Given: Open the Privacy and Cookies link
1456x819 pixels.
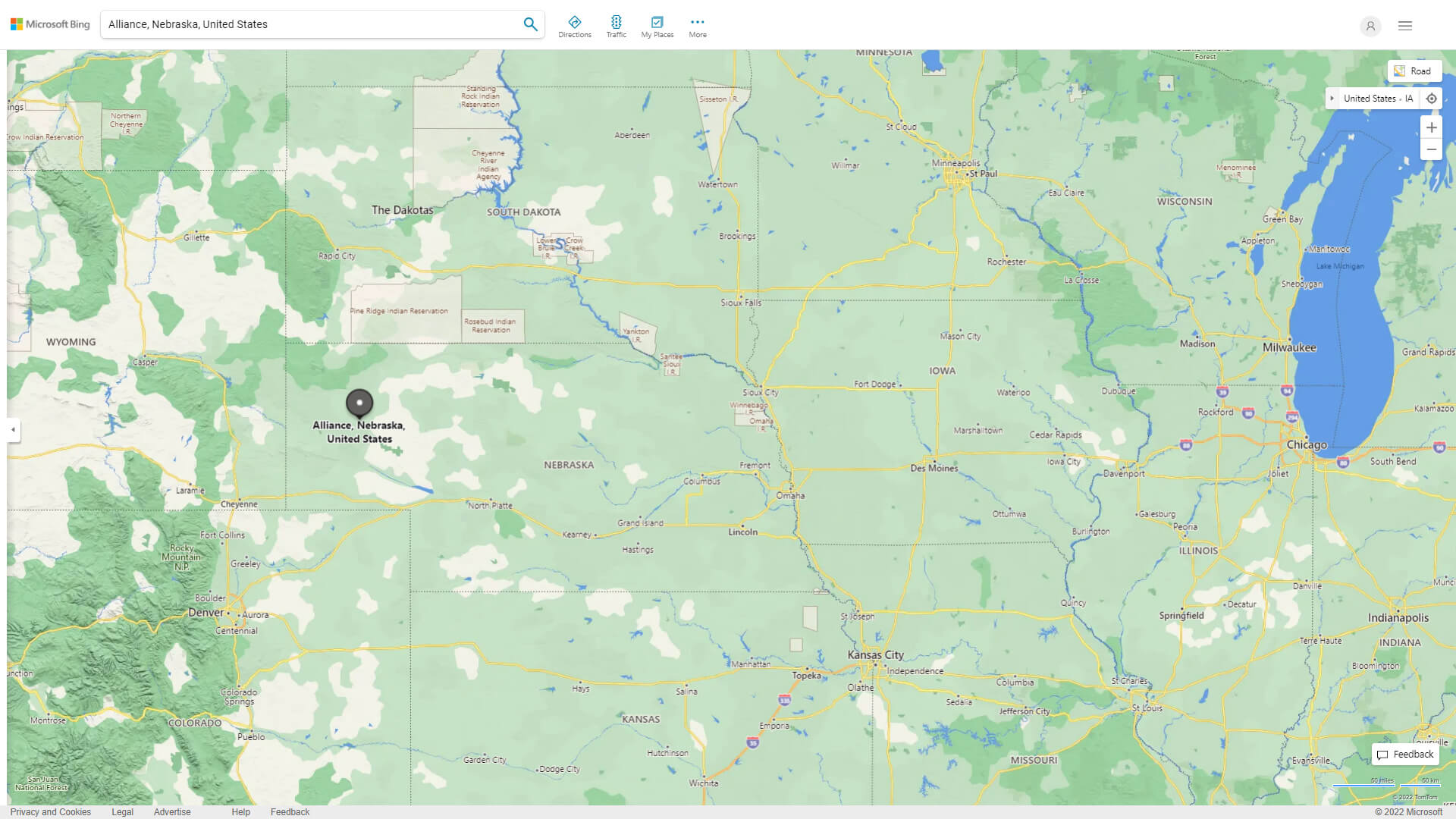Looking at the screenshot, I should pyautogui.click(x=49, y=811).
